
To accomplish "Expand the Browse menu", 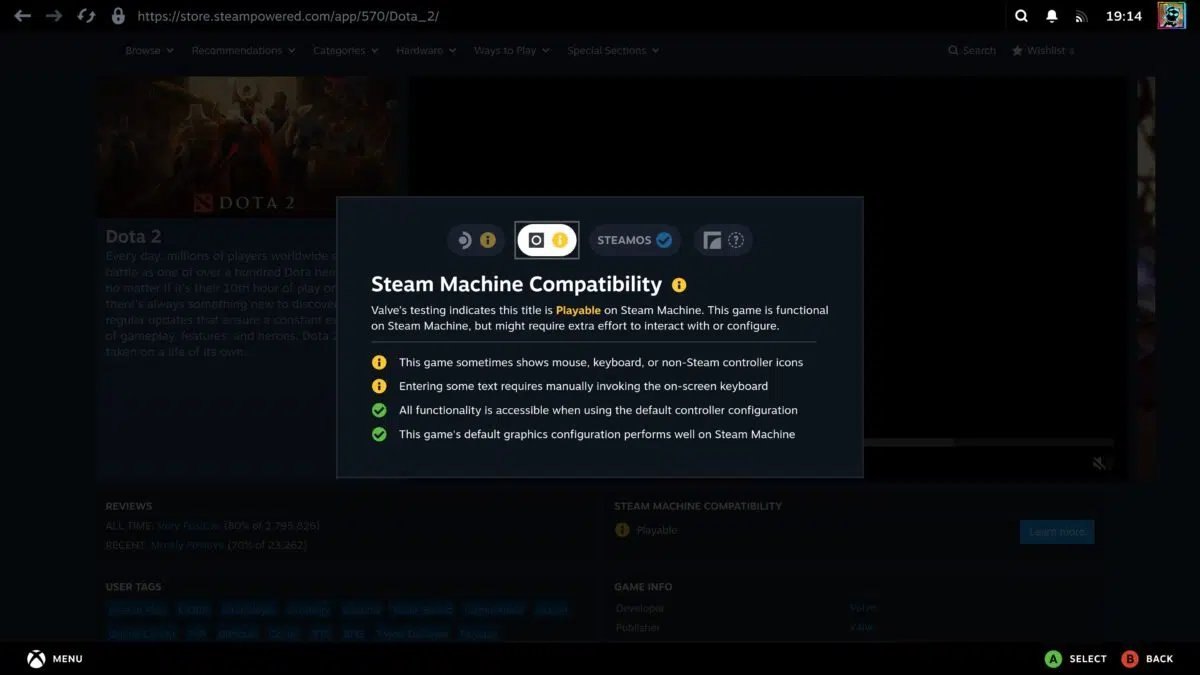I will 149,50.
